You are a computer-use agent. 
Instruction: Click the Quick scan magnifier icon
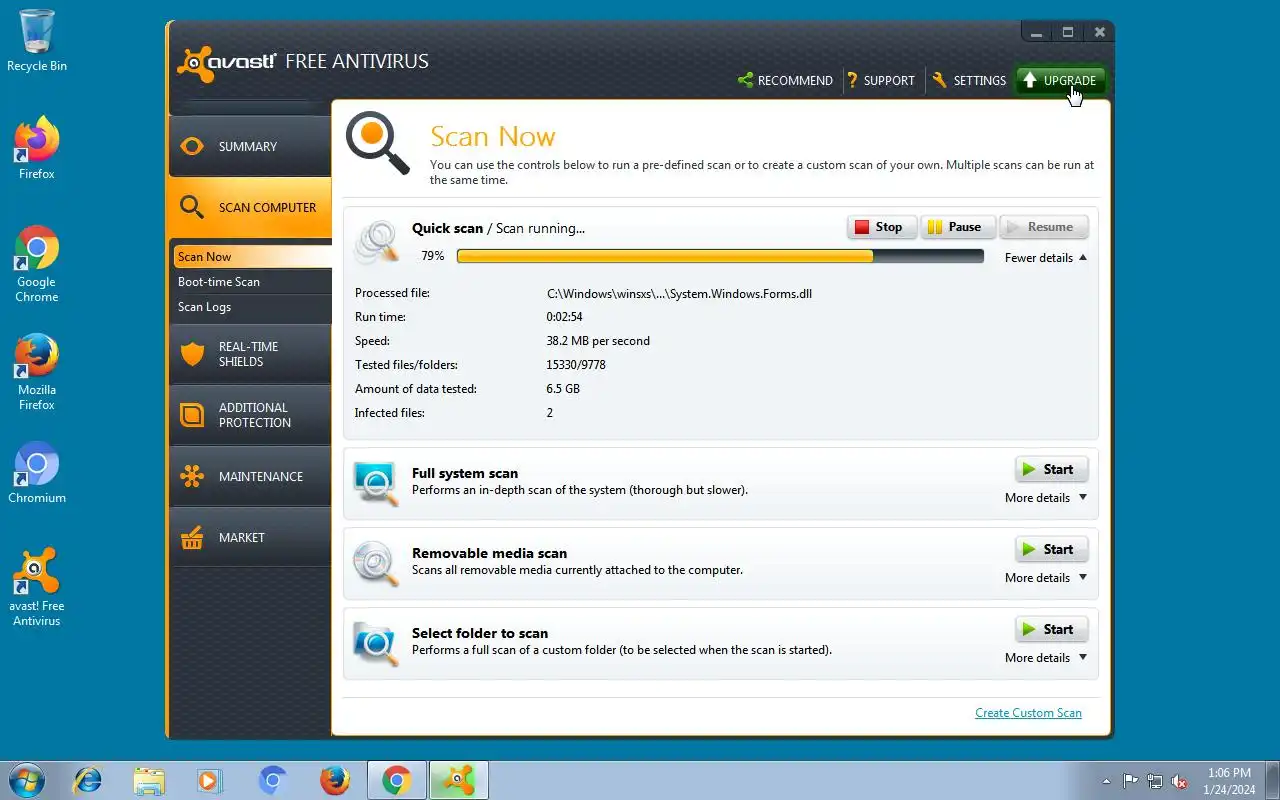pos(378,241)
